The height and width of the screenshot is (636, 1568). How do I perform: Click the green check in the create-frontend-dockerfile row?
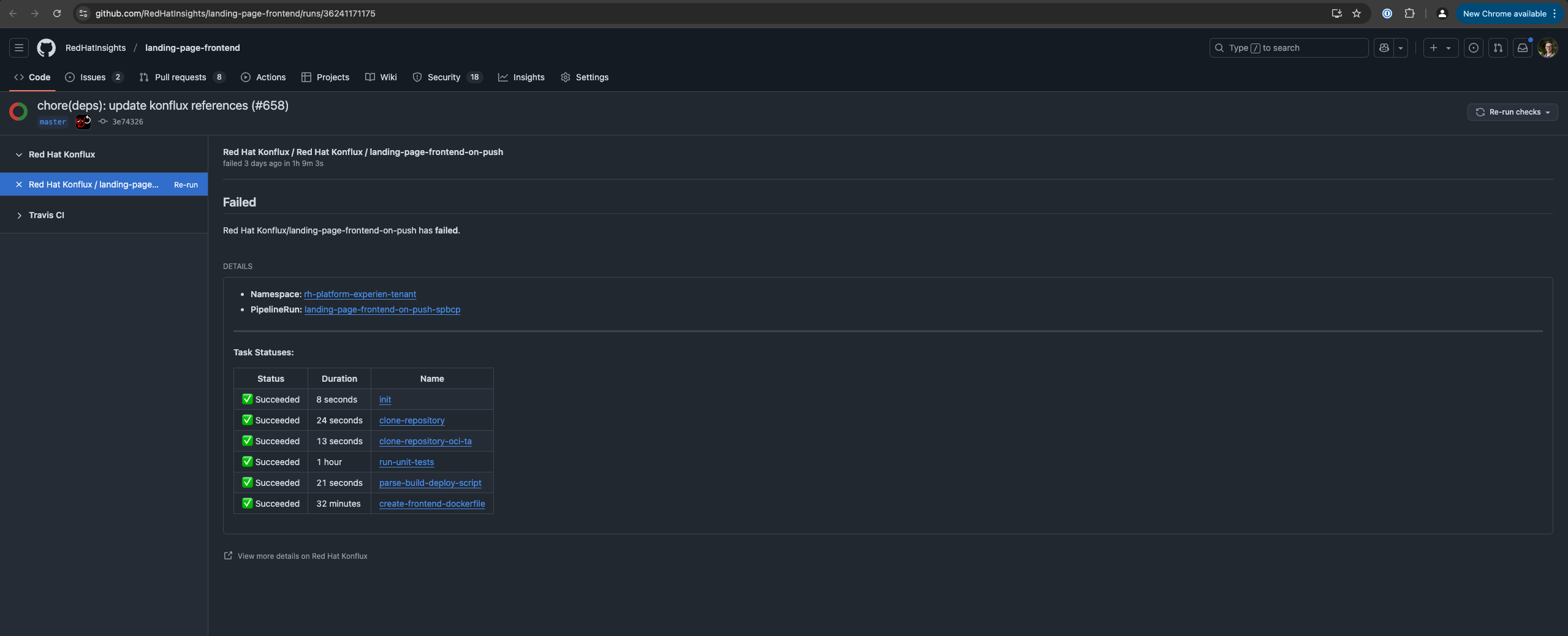pyautogui.click(x=248, y=503)
